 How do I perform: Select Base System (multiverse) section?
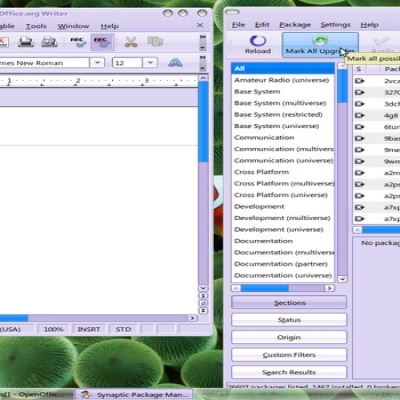point(283,103)
